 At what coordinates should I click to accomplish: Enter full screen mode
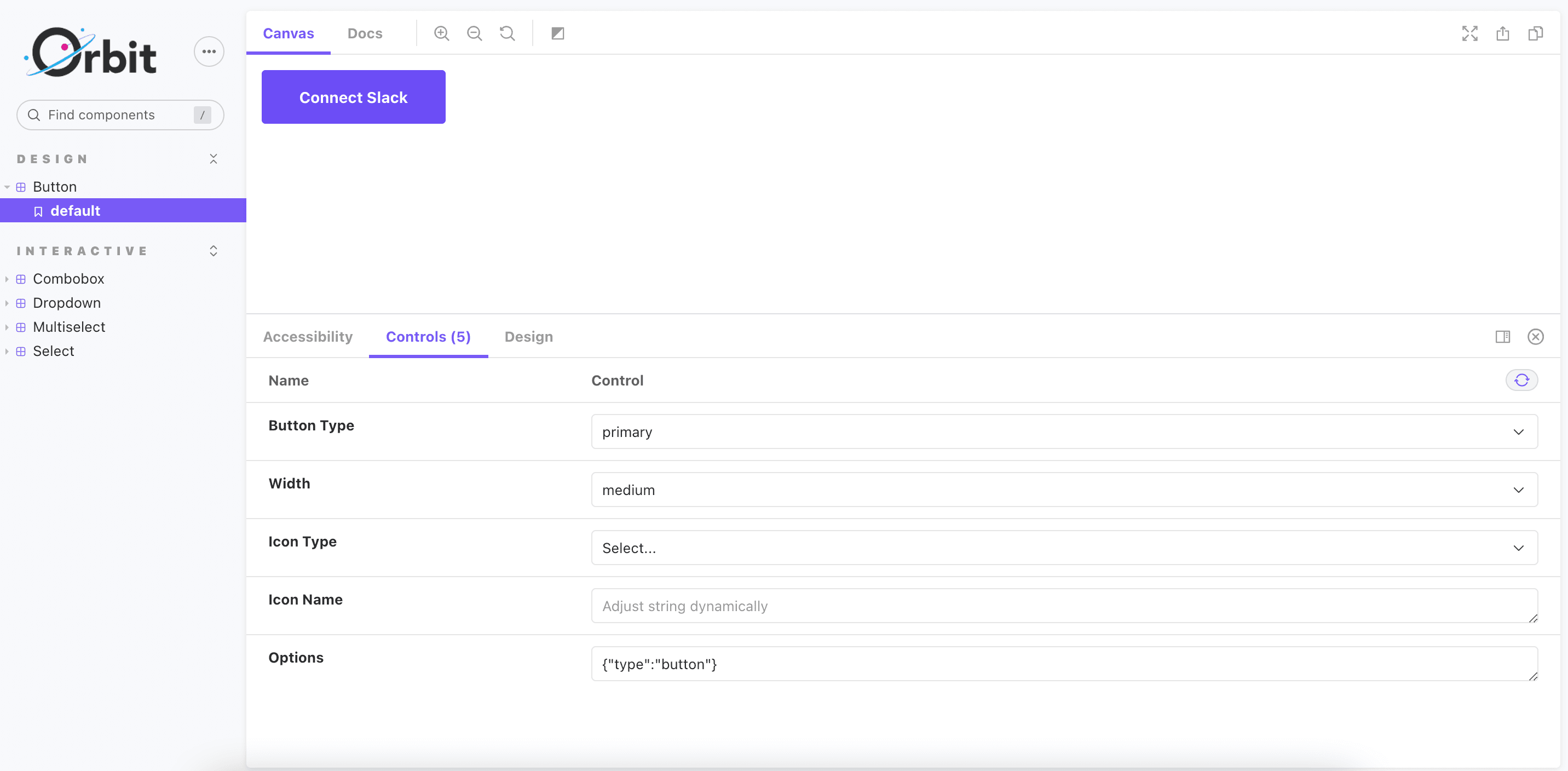pyautogui.click(x=1469, y=33)
